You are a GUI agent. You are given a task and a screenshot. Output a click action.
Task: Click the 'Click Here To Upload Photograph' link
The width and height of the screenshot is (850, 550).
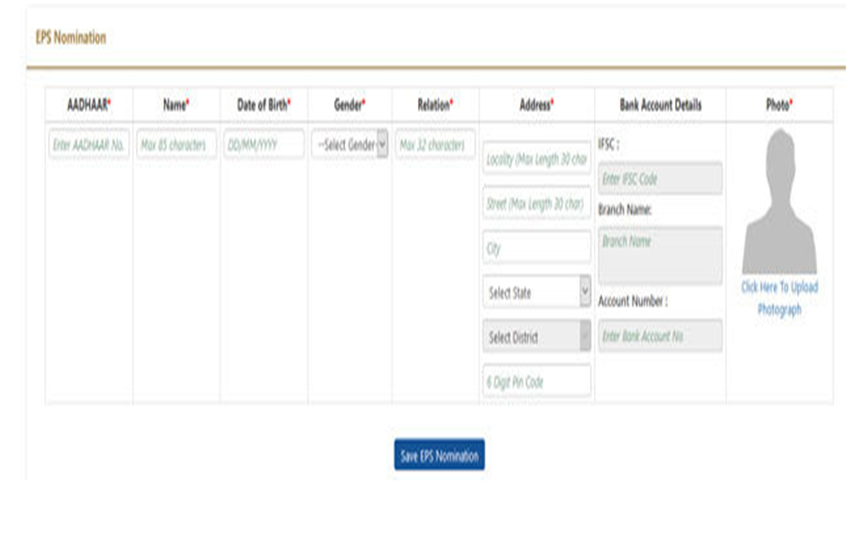tap(779, 298)
